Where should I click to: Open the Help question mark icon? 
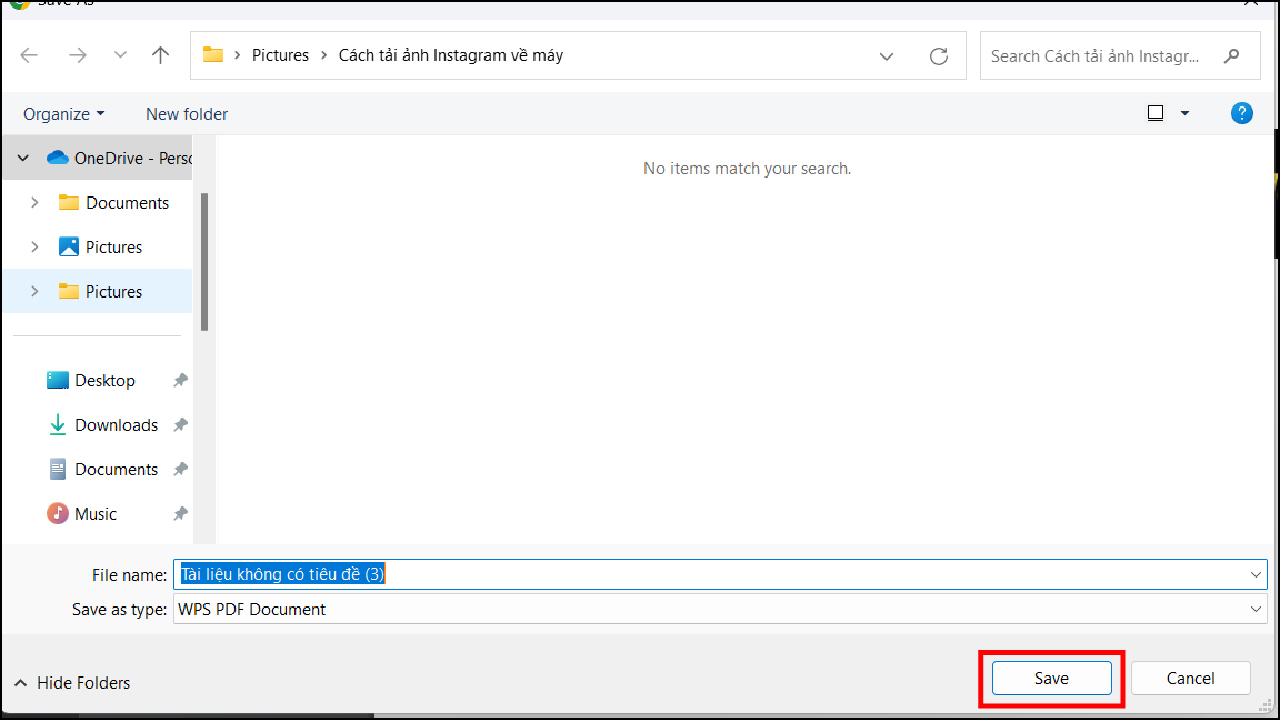point(1241,113)
